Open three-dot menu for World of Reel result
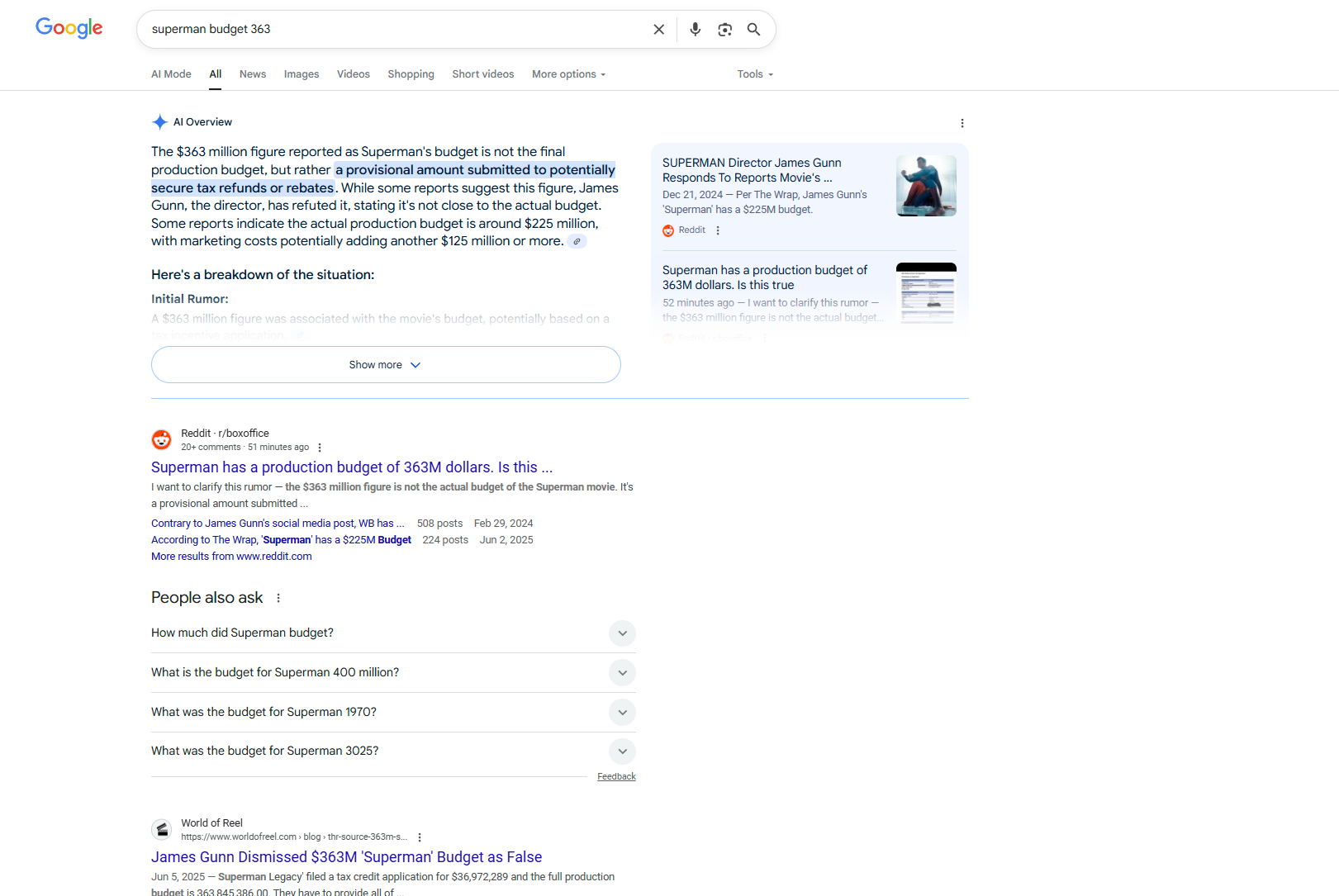1339x896 pixels. [x=420, y=837]
